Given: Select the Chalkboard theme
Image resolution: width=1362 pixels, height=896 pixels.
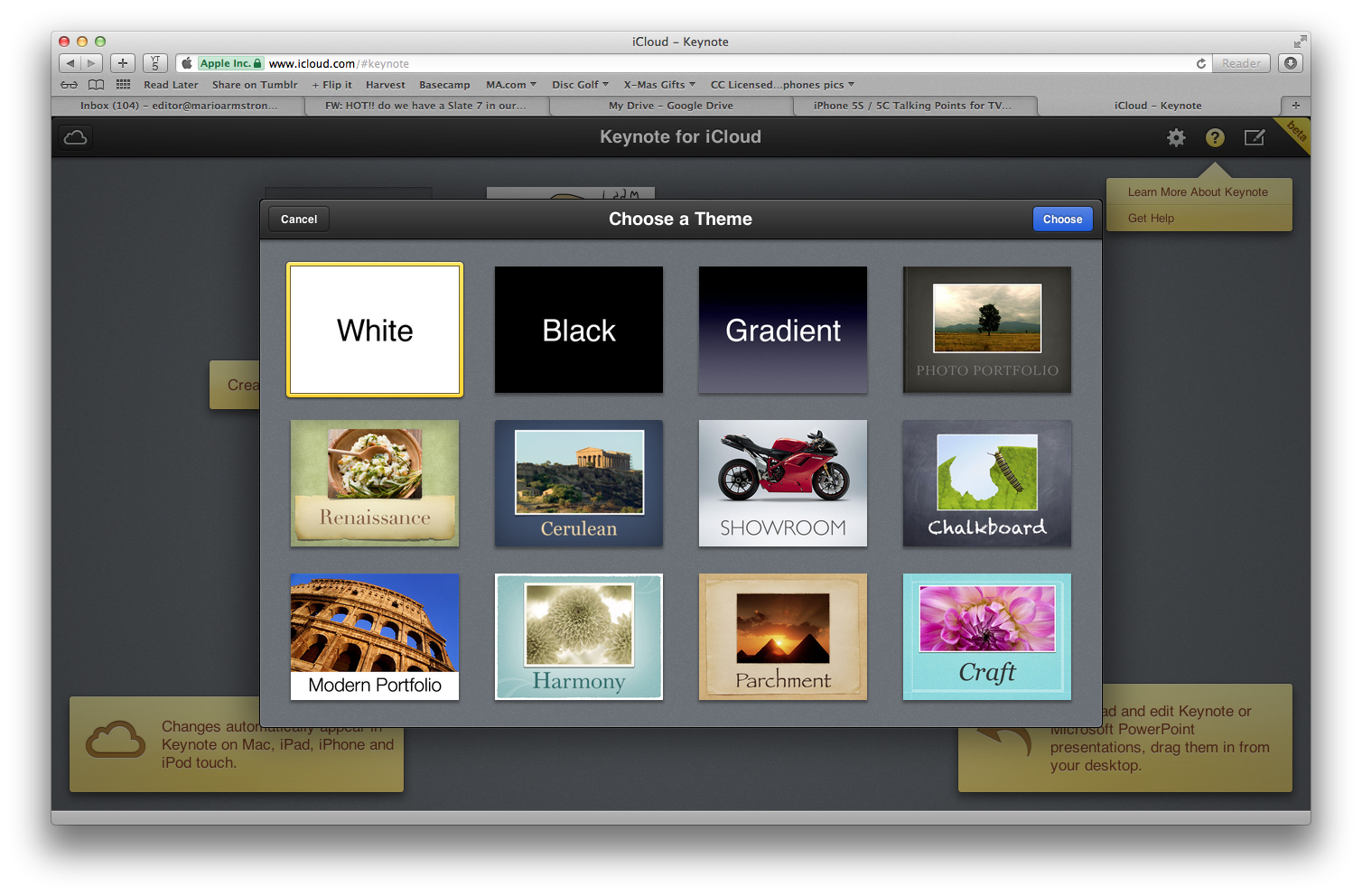Looking at the screenshot, I should click(987, 483).
